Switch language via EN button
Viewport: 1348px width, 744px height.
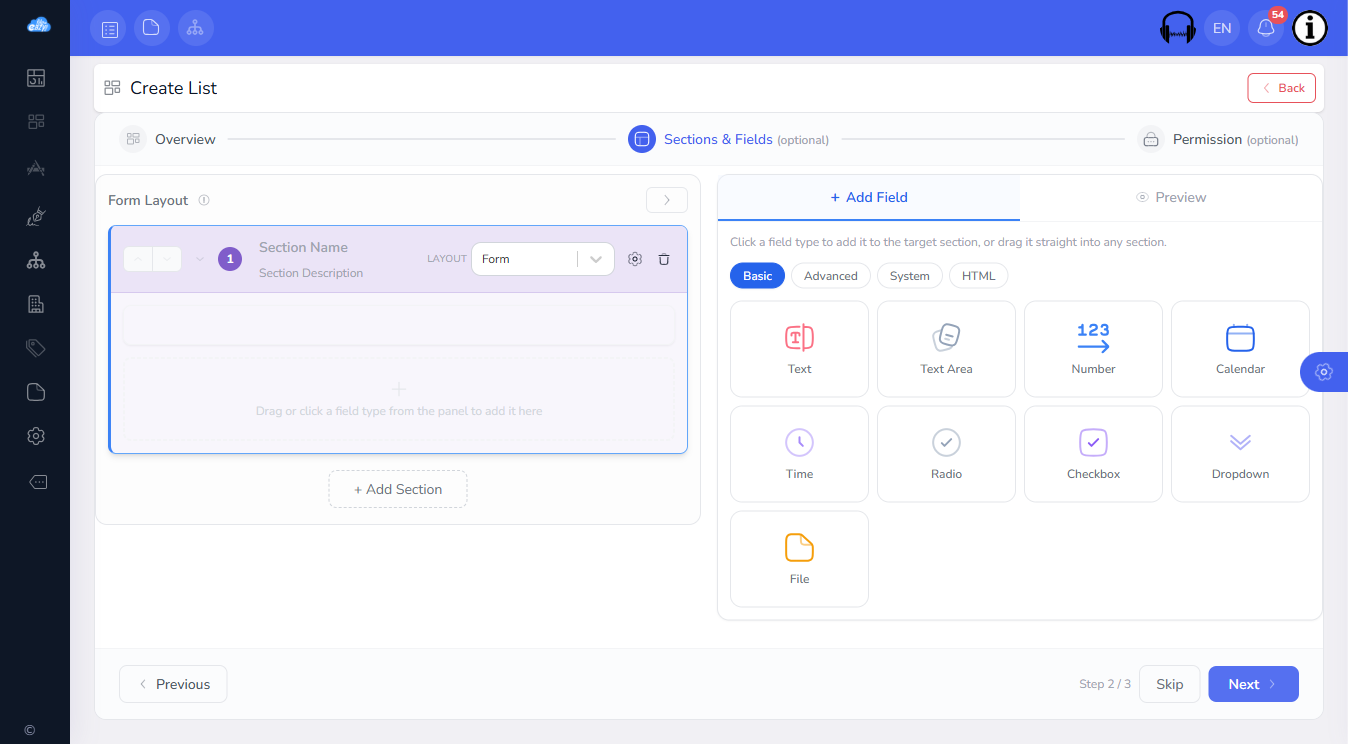tap(1222, 28)
